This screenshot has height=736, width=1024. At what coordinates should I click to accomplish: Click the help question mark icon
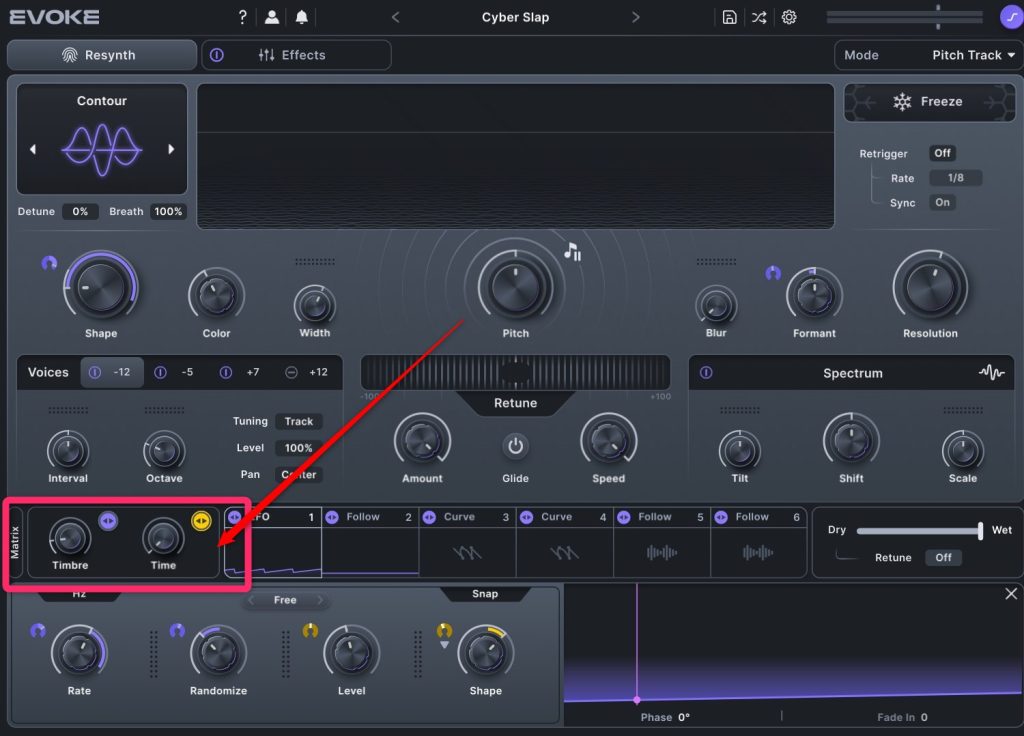pyautogui.click(x=242, y=17)
